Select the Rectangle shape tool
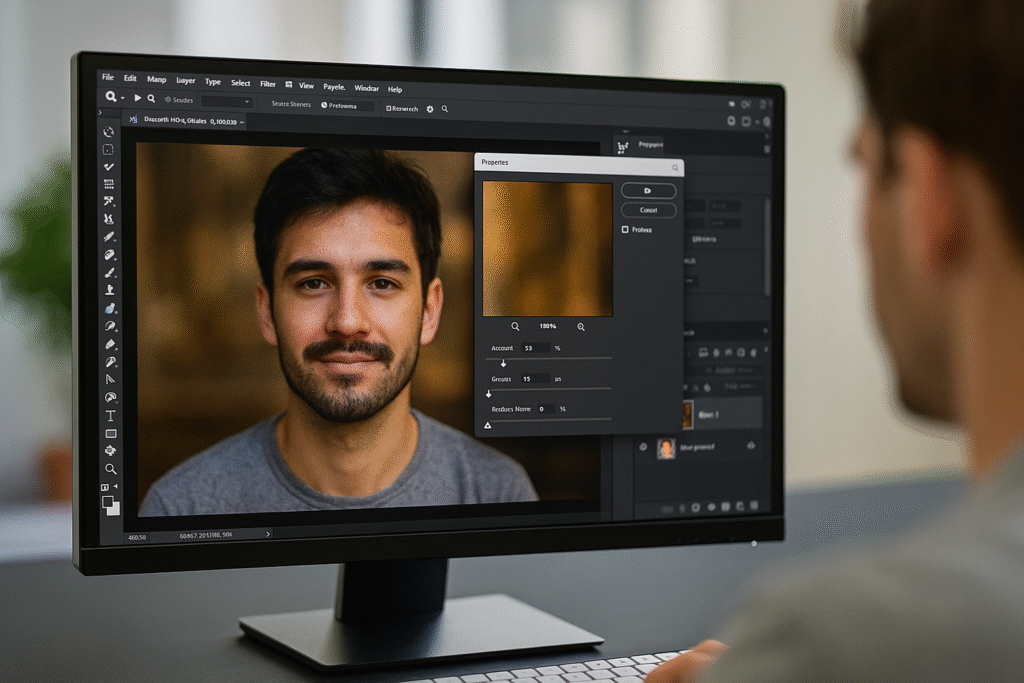The height and width of the screenshot is (683, 1024). coord(110,433)
